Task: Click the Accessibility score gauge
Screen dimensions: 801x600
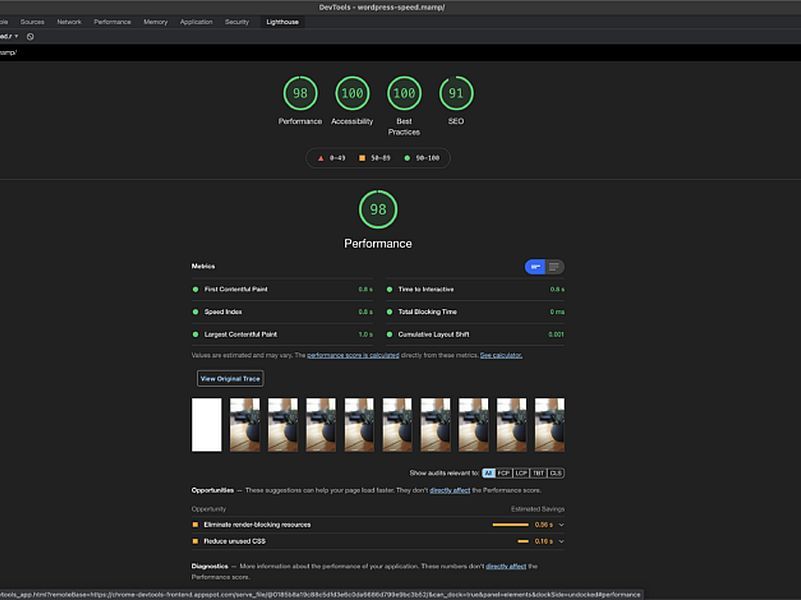Action: [352, 93]
